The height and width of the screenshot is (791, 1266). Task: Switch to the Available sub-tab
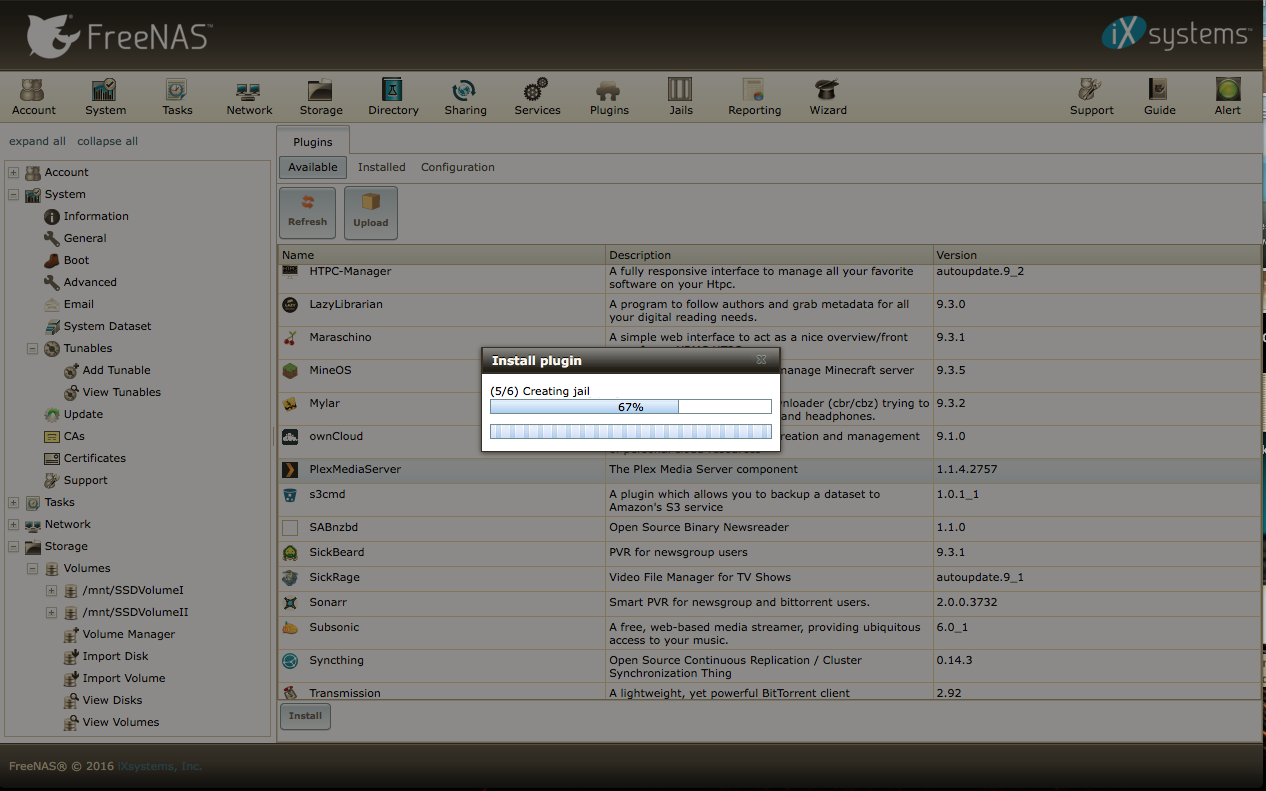click(x=313, y=167)
